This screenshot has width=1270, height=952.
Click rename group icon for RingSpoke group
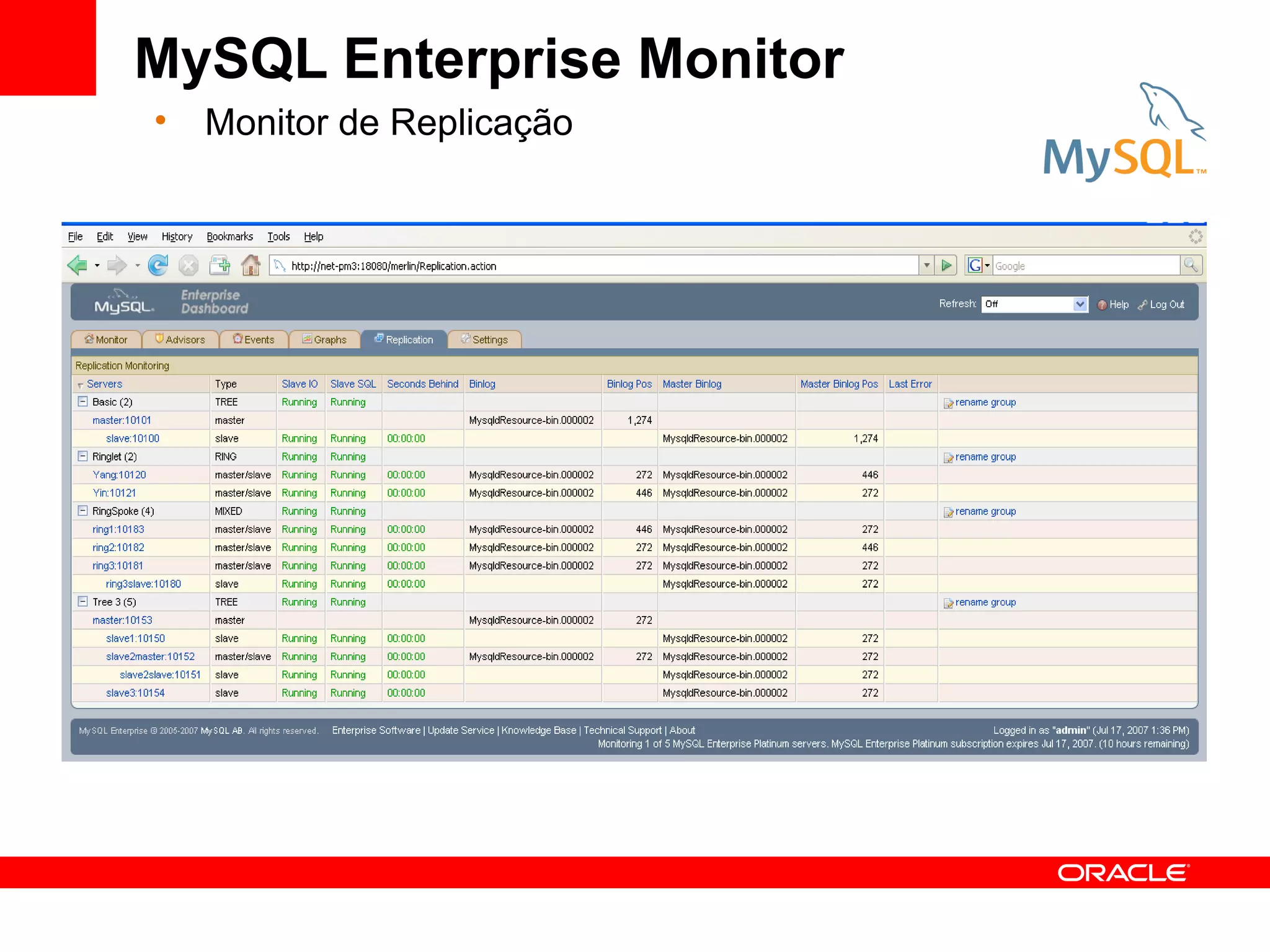pyautogui.click(x=948, y=512)
